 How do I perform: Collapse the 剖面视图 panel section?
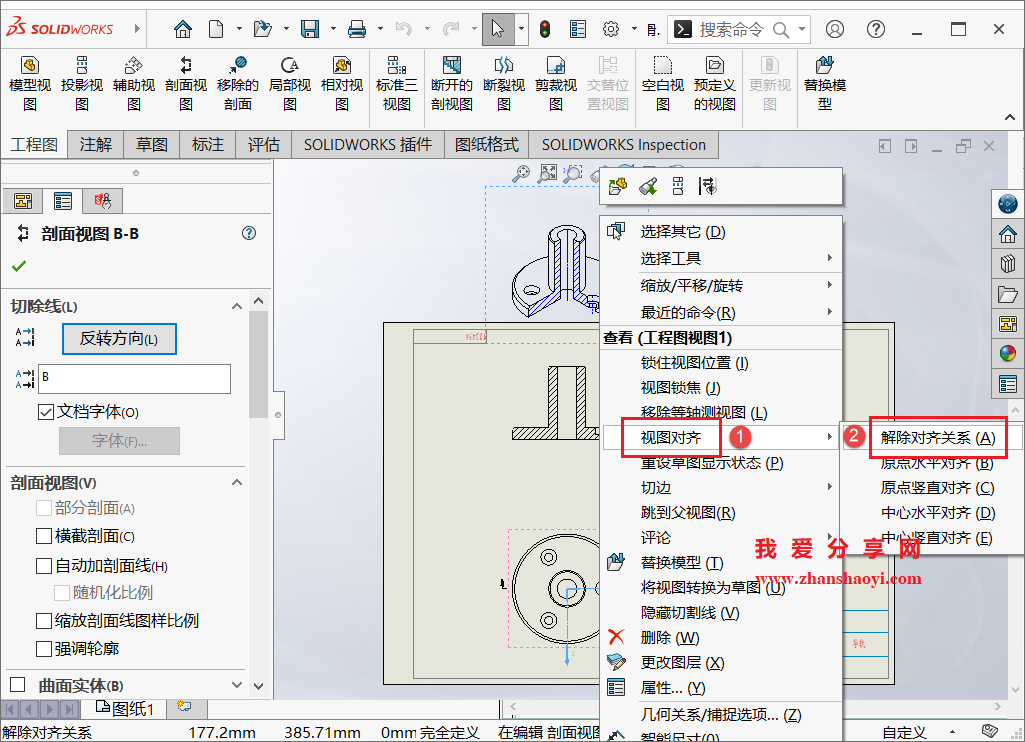click(x=236, y=484)
